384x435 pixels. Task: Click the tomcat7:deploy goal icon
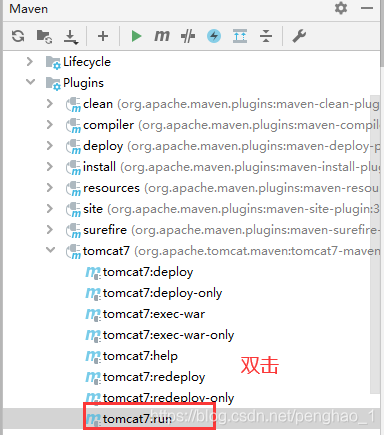coord(93,273)
